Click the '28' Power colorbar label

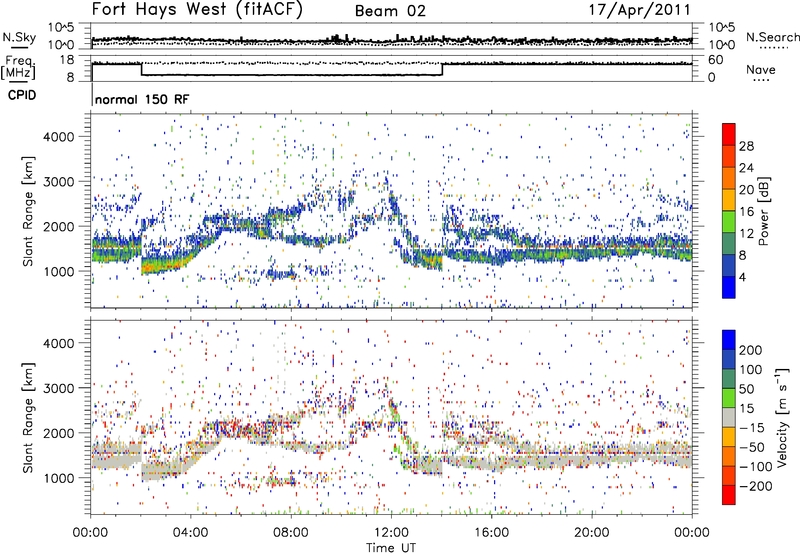(x=746, y=146)
